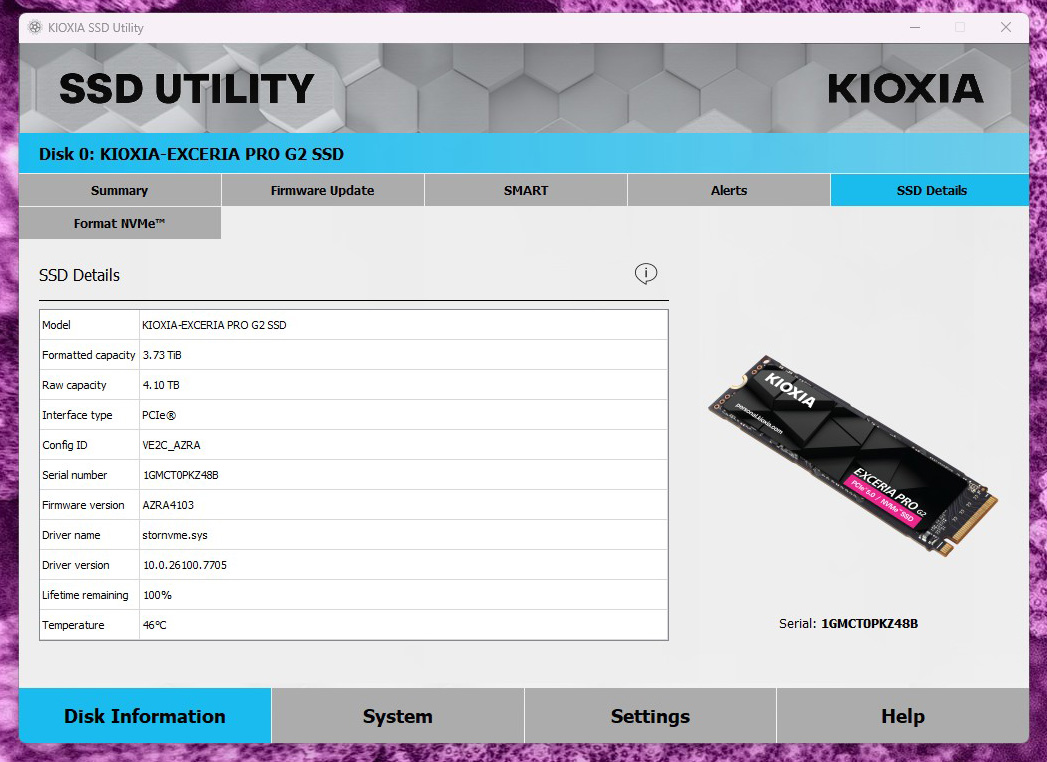Switch to the Firmware Update tab
This screenshot has width=1047, height=762.
323,190
